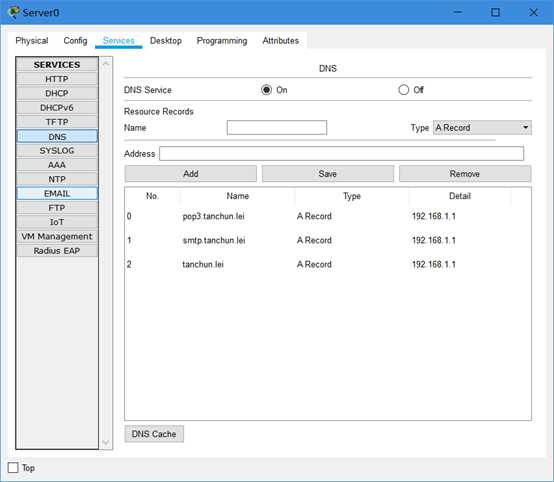Click the A Record type of smtp row

(314, 240)
